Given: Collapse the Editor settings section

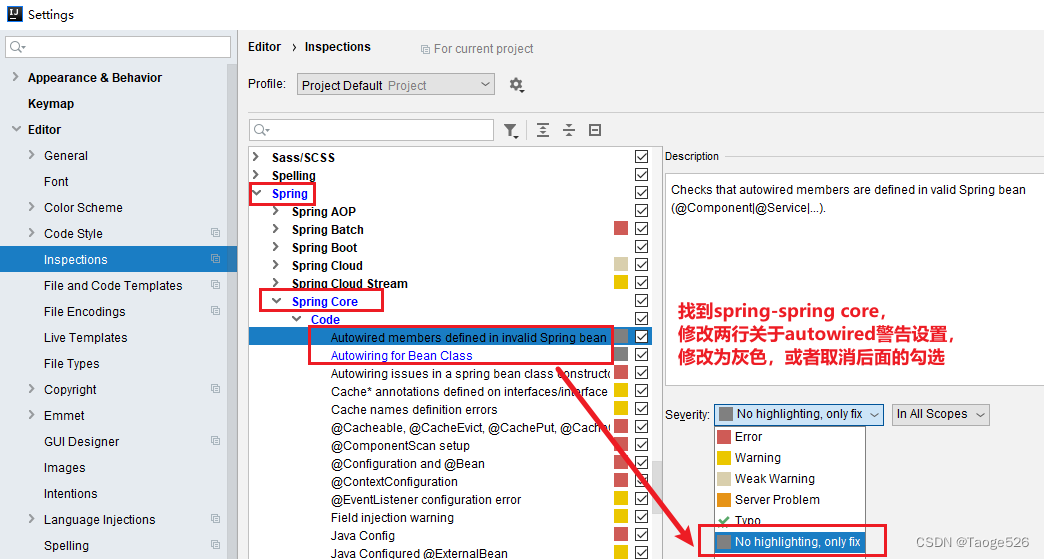Looking at the screenshot, I should pyautogui.click(x=16, y=129).
